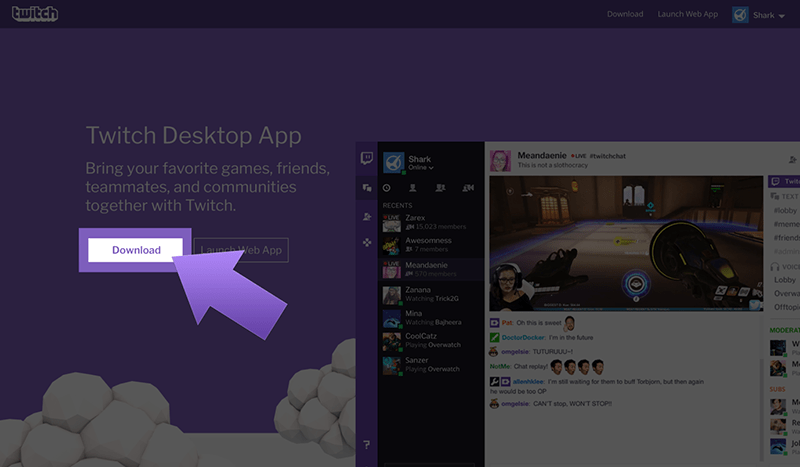
Task: Click the Pat username in chat
Action: tap(507, 323)
